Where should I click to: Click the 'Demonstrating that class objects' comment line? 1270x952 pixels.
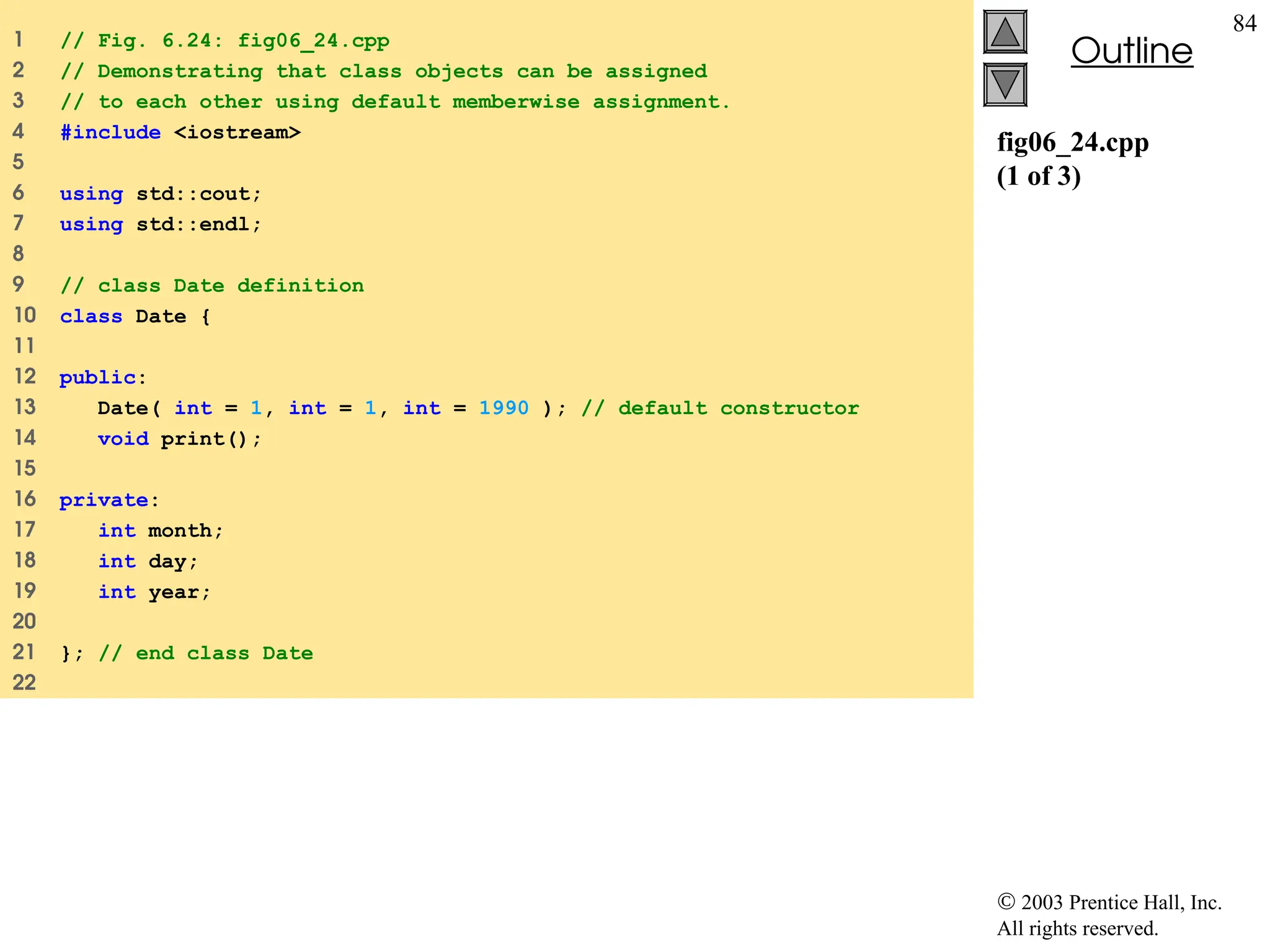coord(384,71)
